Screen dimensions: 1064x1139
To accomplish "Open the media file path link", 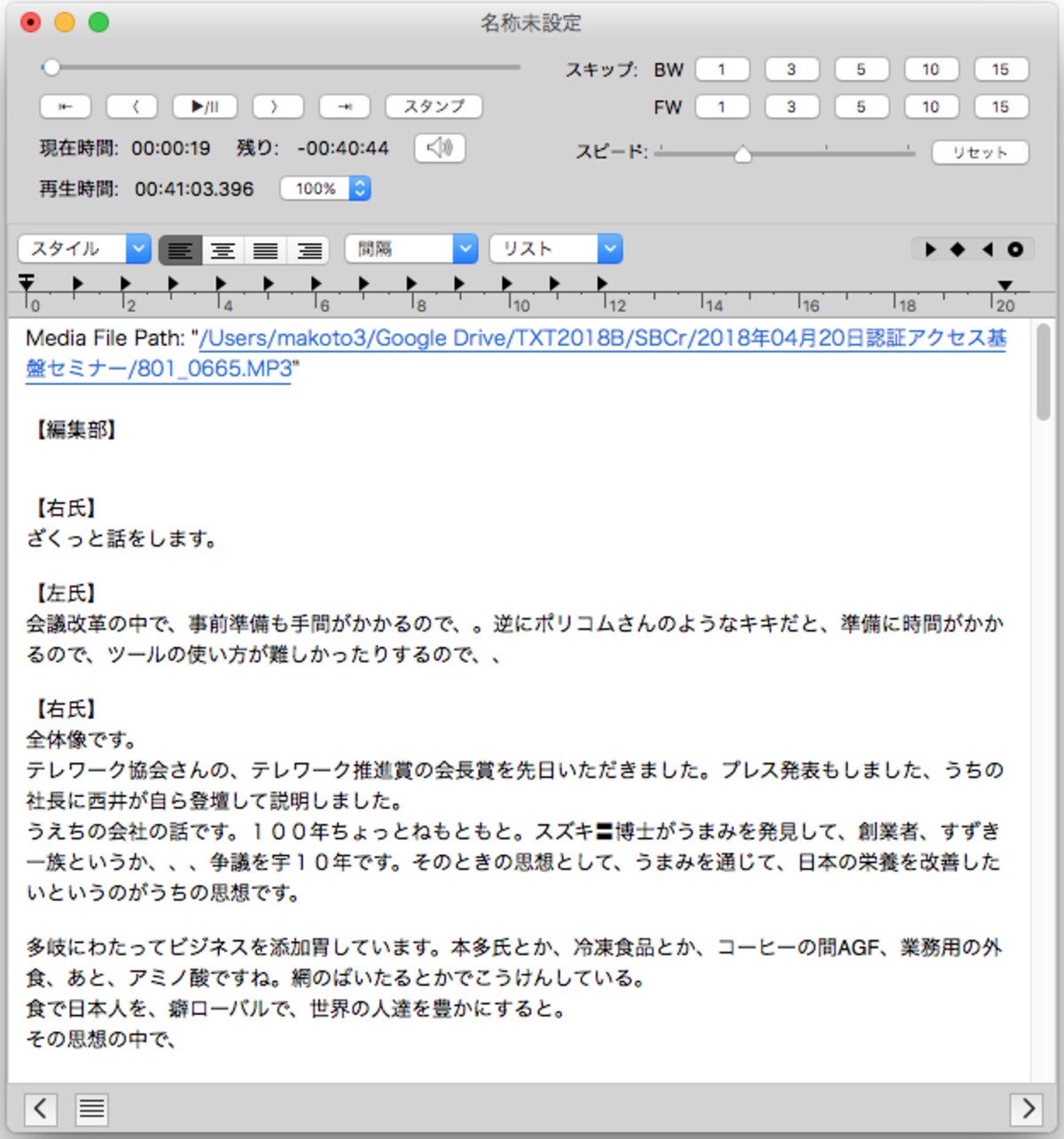I will pyautogui.click(x=516, y=353).
